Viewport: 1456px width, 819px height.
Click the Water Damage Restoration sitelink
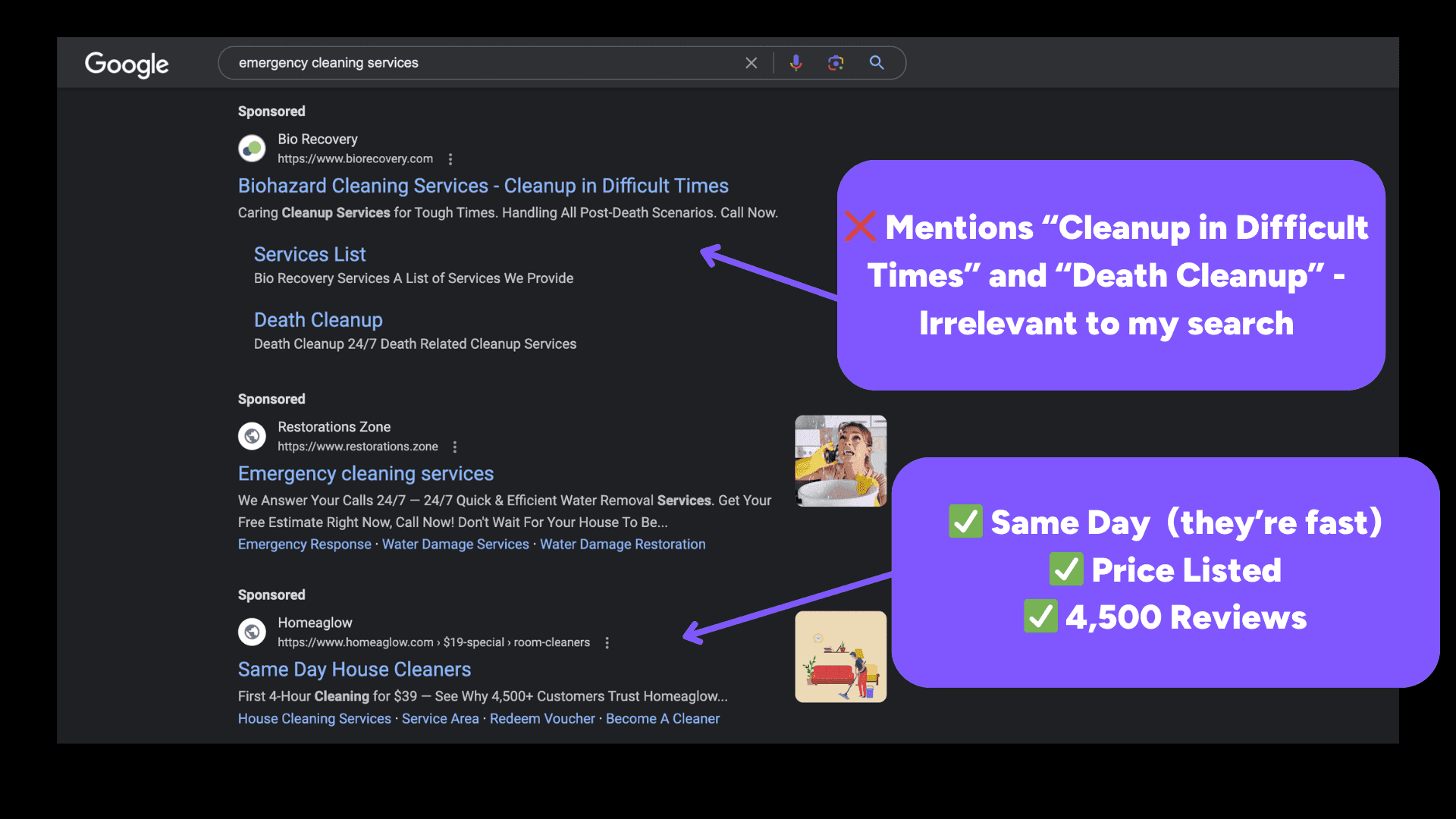[622, 544]
